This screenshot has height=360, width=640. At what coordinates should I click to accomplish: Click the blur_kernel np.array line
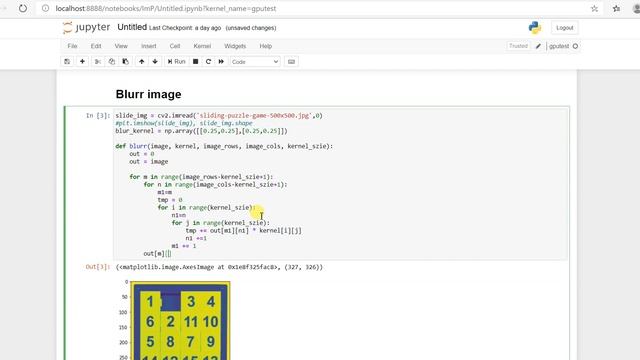point(202,131)
